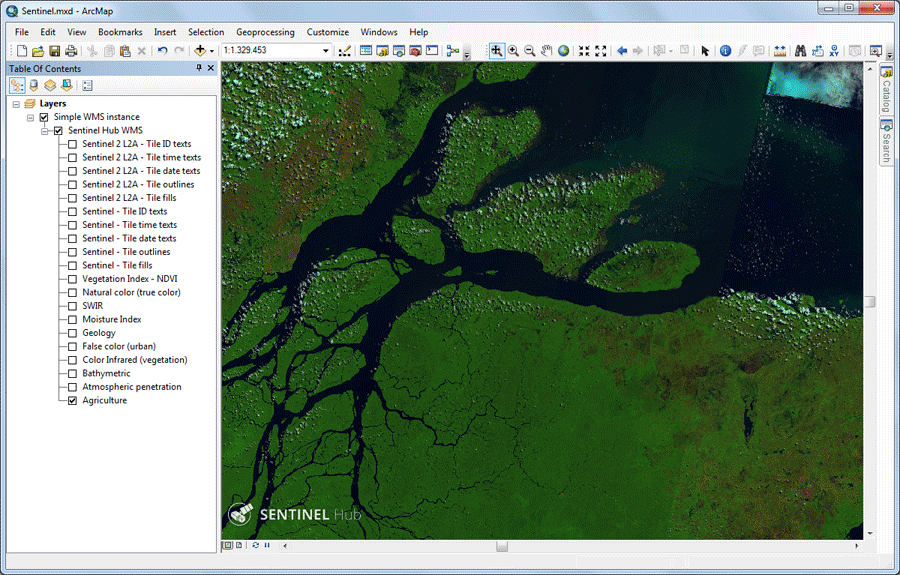Open the Table Of Contents window icon
The width and height of the screenshot is (900, 575).
coord(366,50)
